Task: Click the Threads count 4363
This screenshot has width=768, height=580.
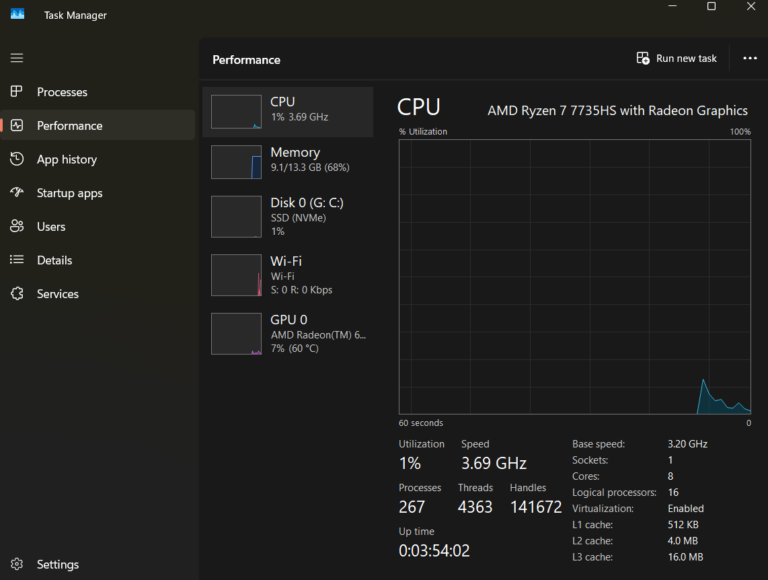Action: tap(475, 507)
